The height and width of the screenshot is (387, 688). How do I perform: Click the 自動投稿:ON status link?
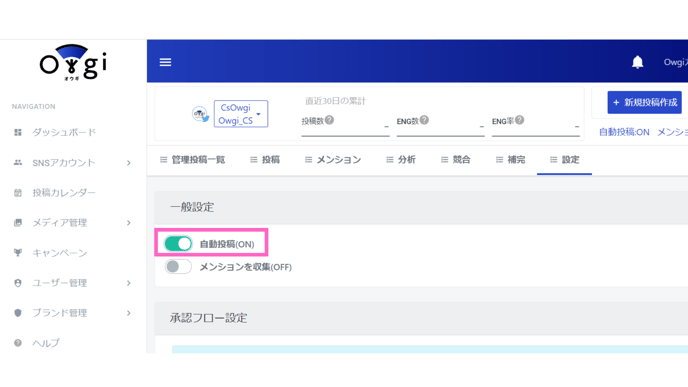[x=624, y=132]
